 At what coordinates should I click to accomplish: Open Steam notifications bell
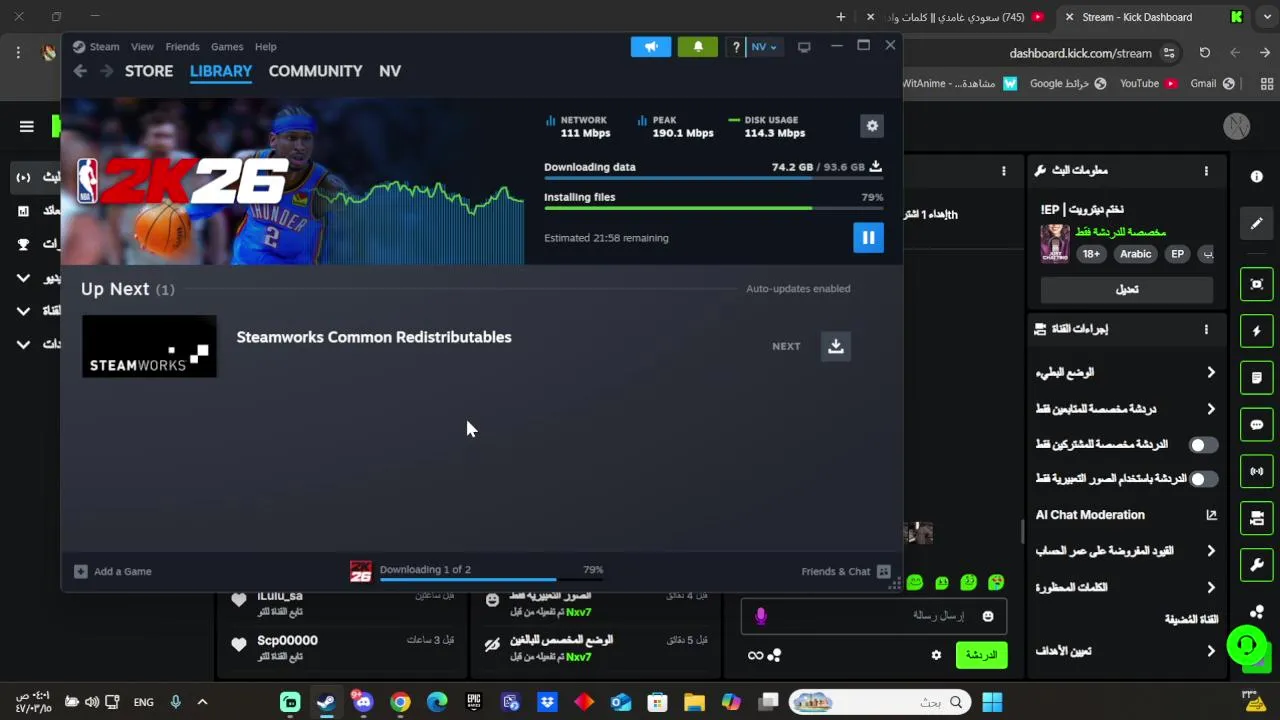(x=698, y=47)
